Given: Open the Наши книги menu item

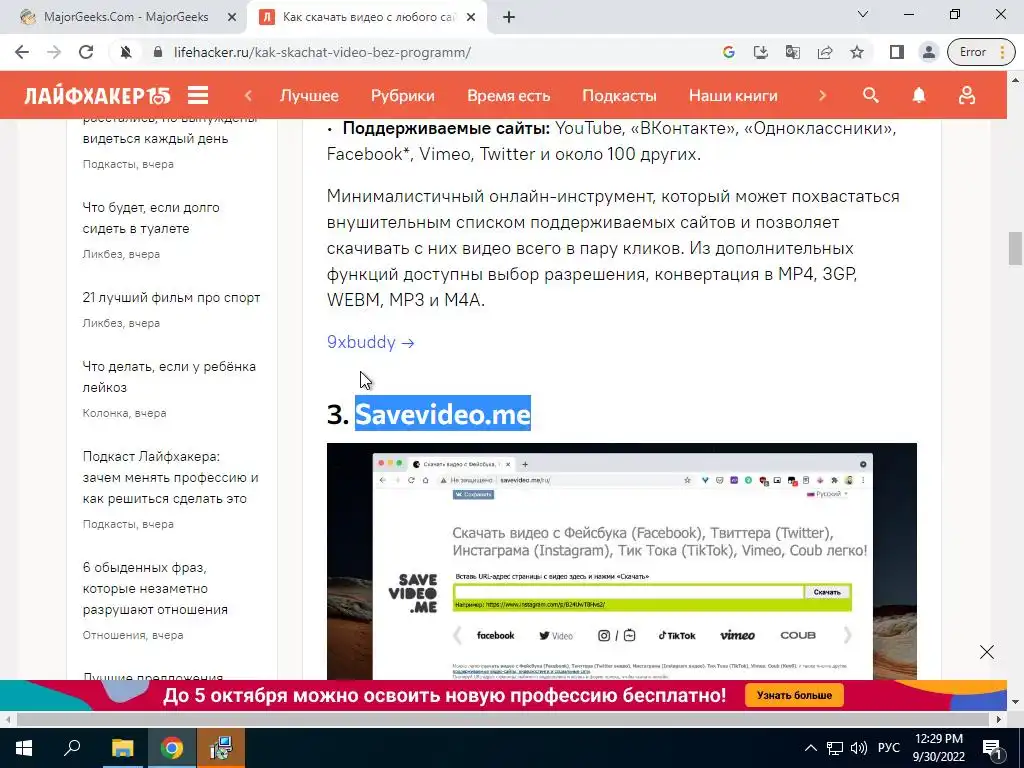Looking at the screenshot, I should coord(733,96).
